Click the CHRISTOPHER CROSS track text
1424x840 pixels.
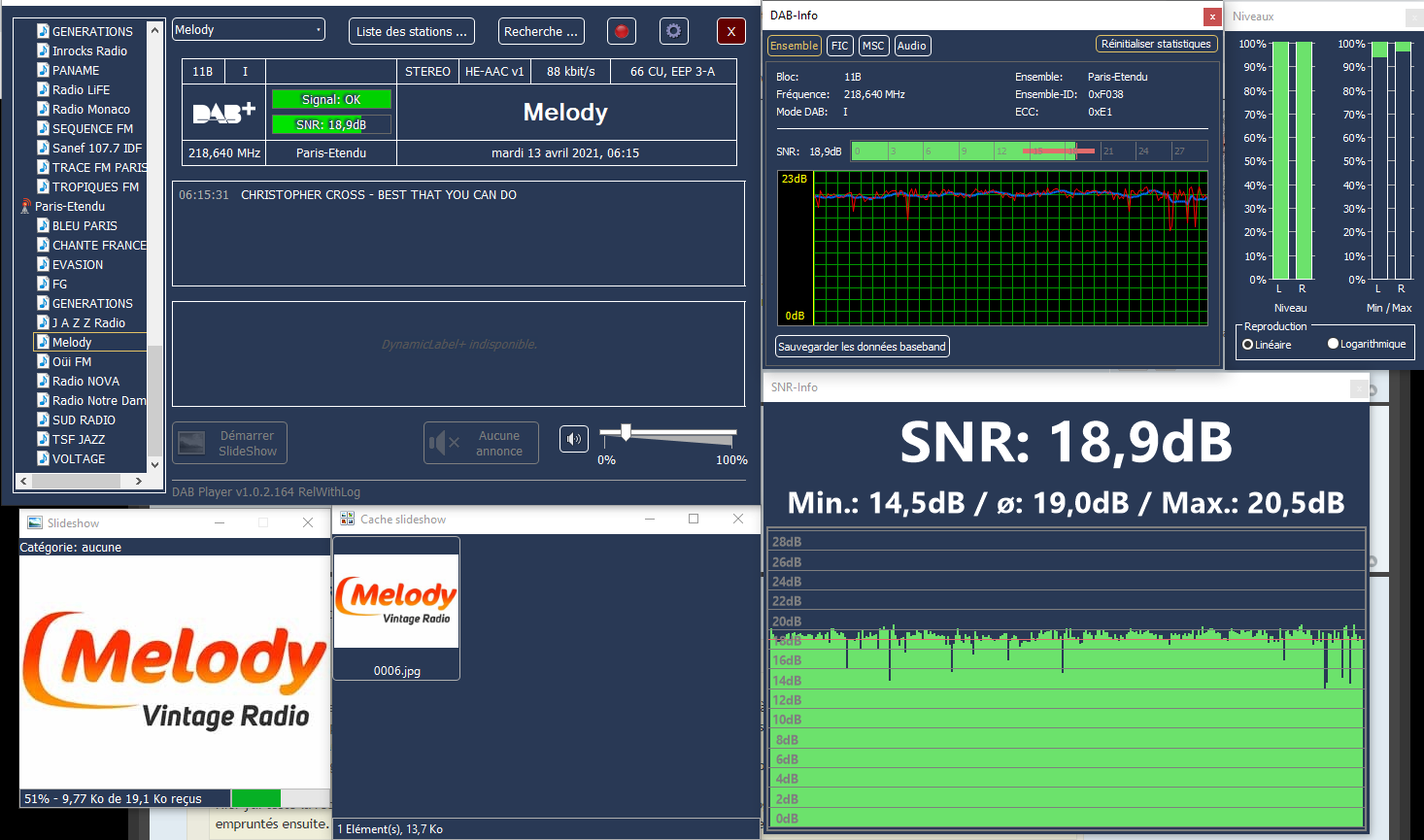click(x=379, y=195)
